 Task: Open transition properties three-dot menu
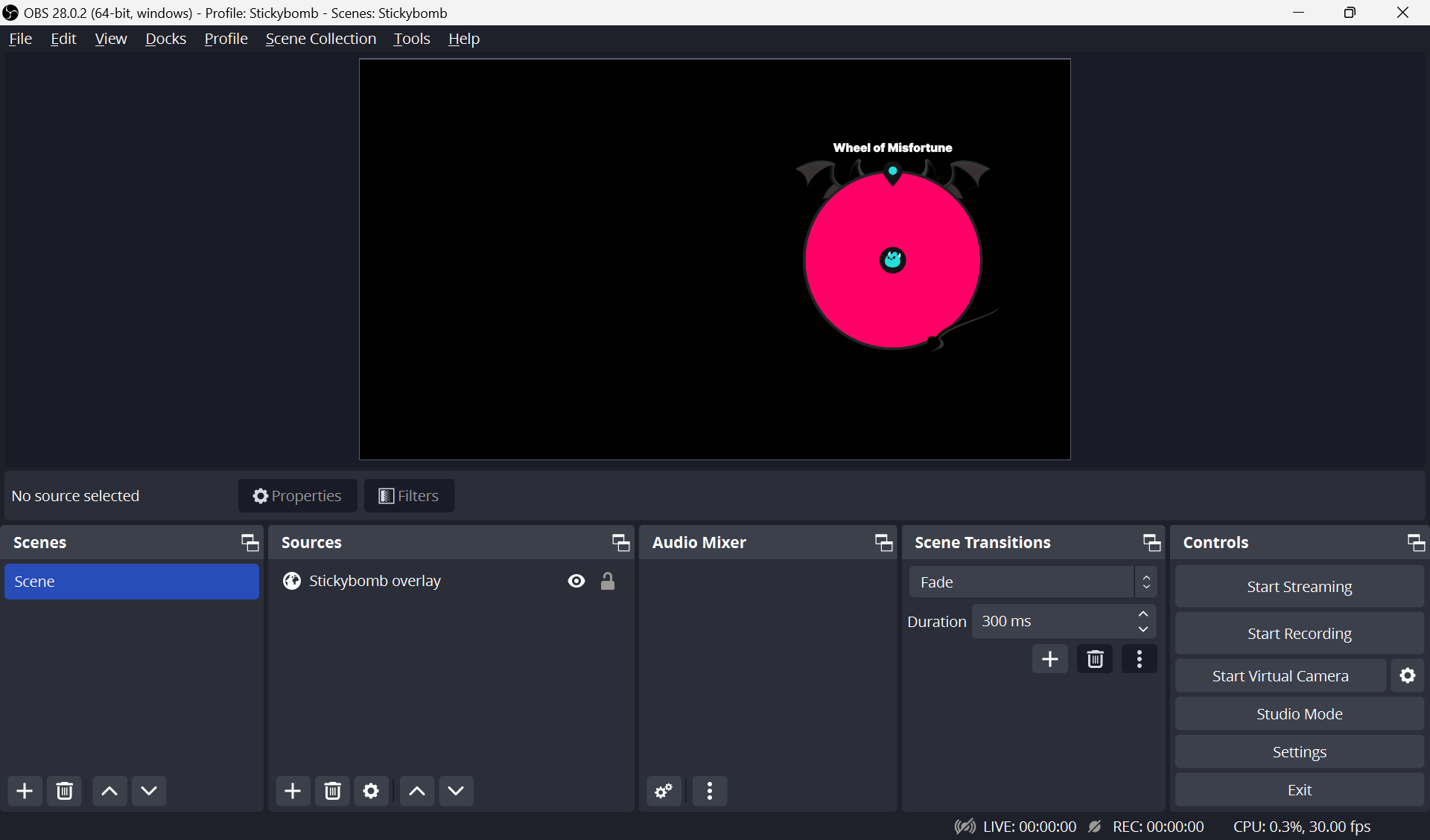(x=1140, y=659)
